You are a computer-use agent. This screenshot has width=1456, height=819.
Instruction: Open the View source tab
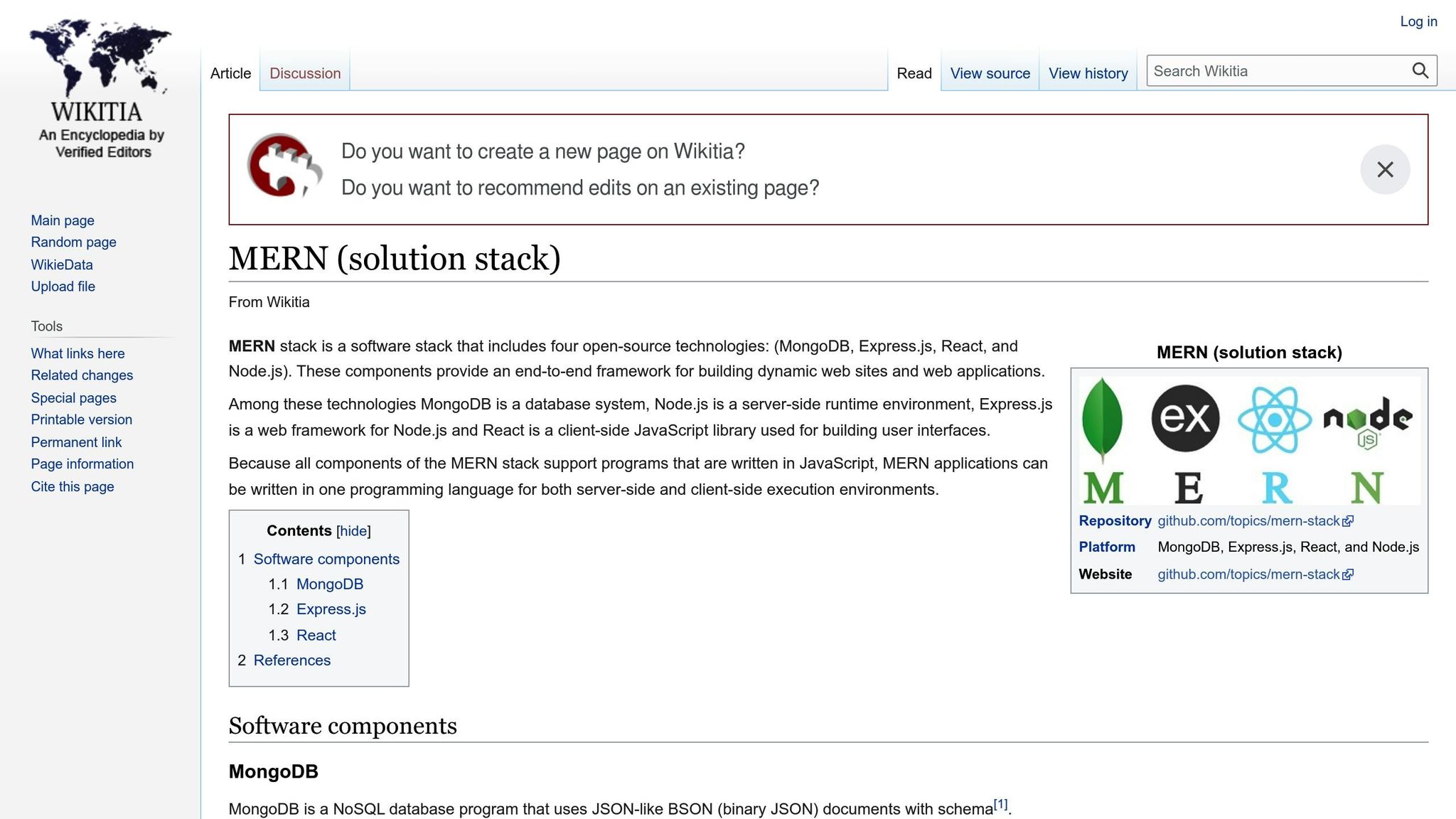click(990, 73)
